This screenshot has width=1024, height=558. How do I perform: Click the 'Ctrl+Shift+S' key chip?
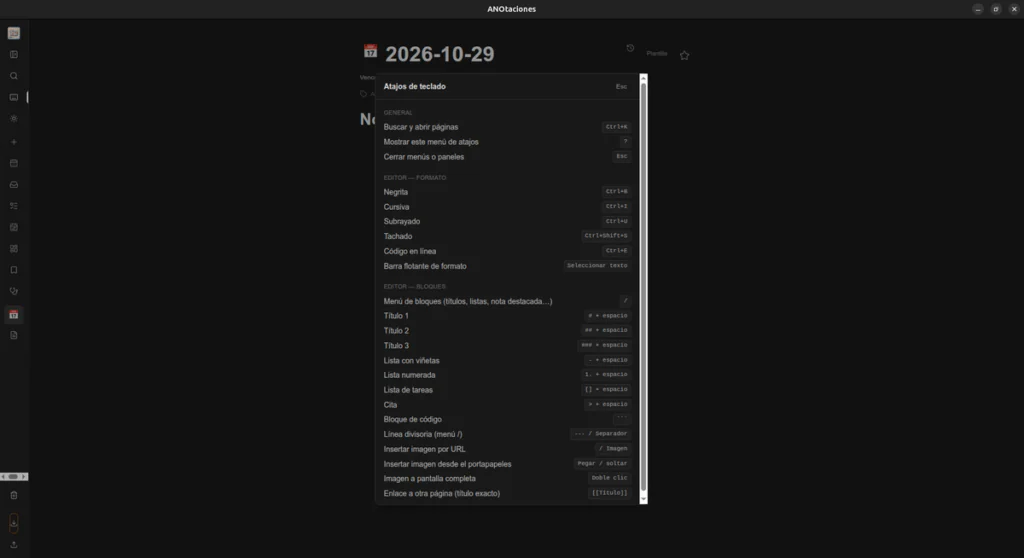(606, 236)
